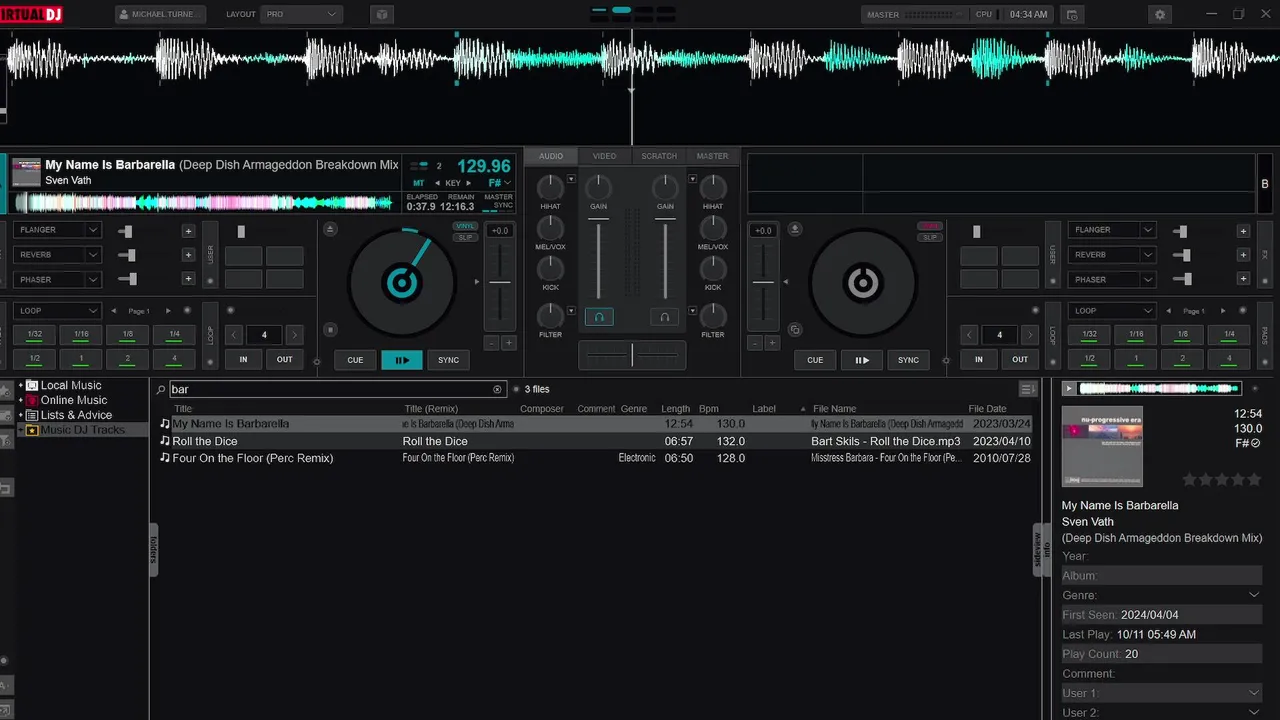Viewport: 1280px width, 720px height.
Task: Open the Michael Turner user account button
Action: point(161,15)
